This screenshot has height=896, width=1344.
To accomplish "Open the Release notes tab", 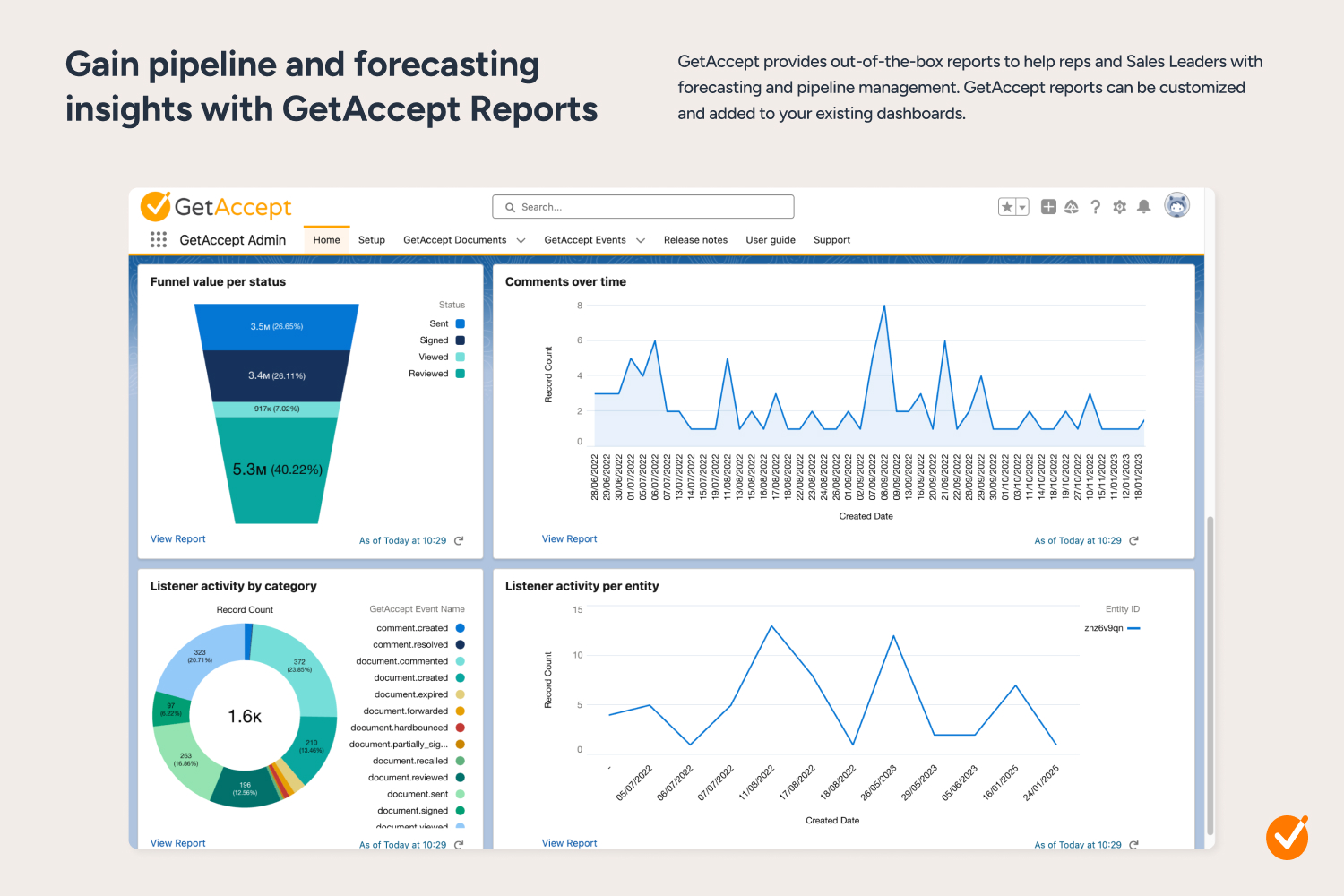I will (695, 240).
